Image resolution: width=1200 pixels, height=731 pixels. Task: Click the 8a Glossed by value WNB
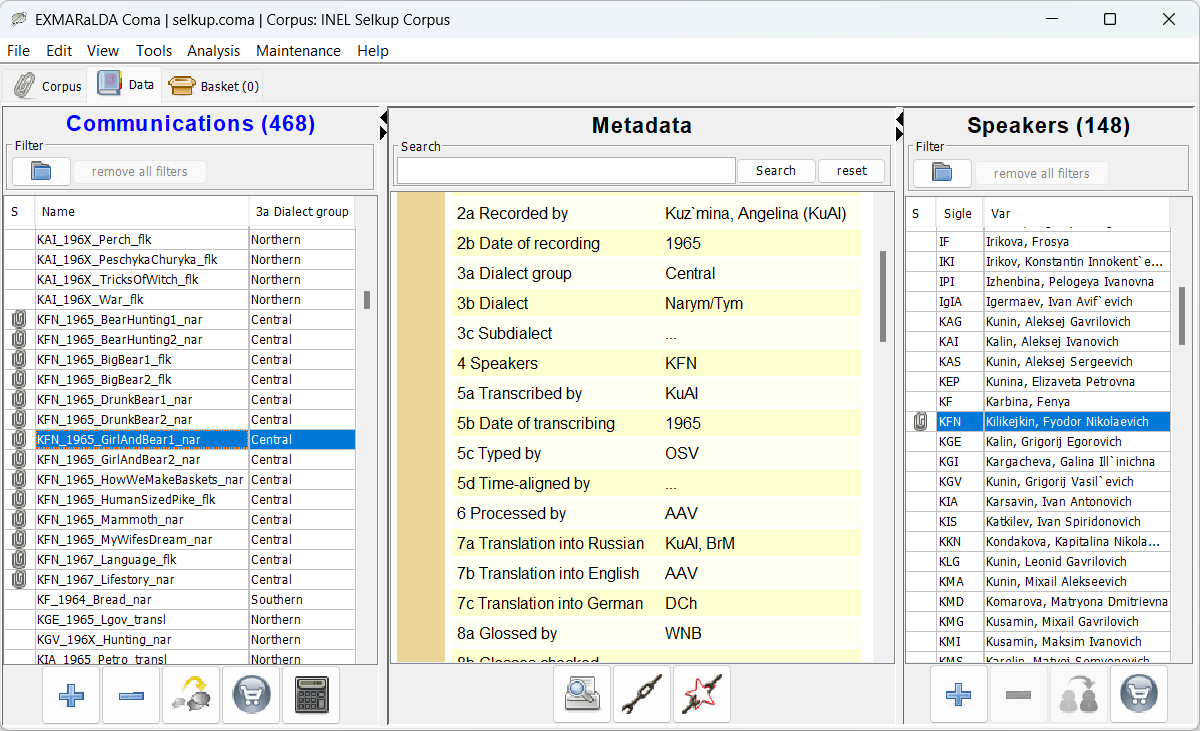683,633
